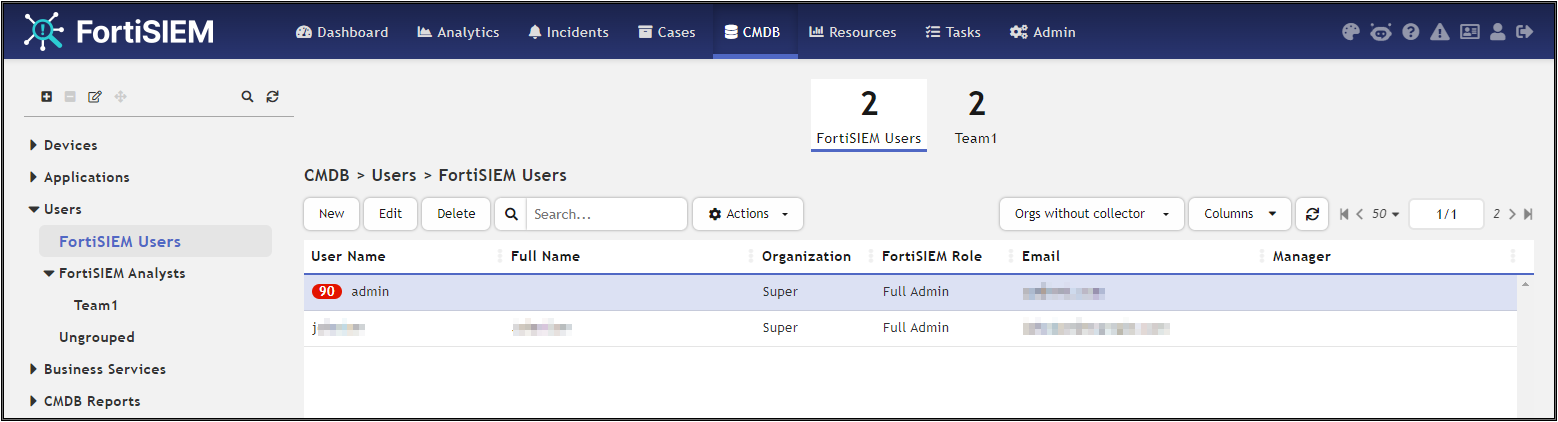This screenshot has height=422, width=1558.
Task: Click the New user button
Action: (x=332, y=214)
